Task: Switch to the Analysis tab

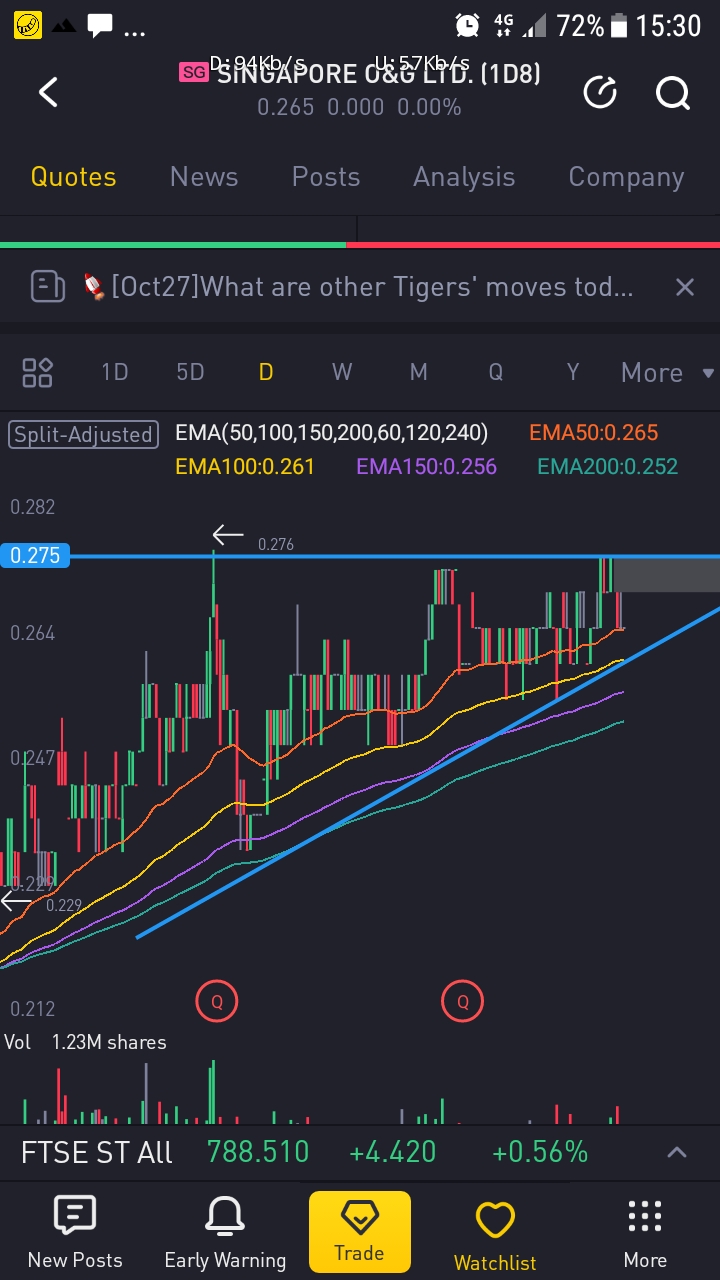Action: (x=464, y=177)
